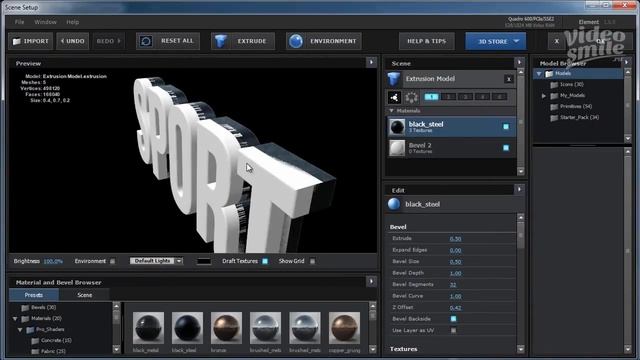Select the bronze material thumbnail
The height and width of the screenshot is (360, 640).
(227, 328)
